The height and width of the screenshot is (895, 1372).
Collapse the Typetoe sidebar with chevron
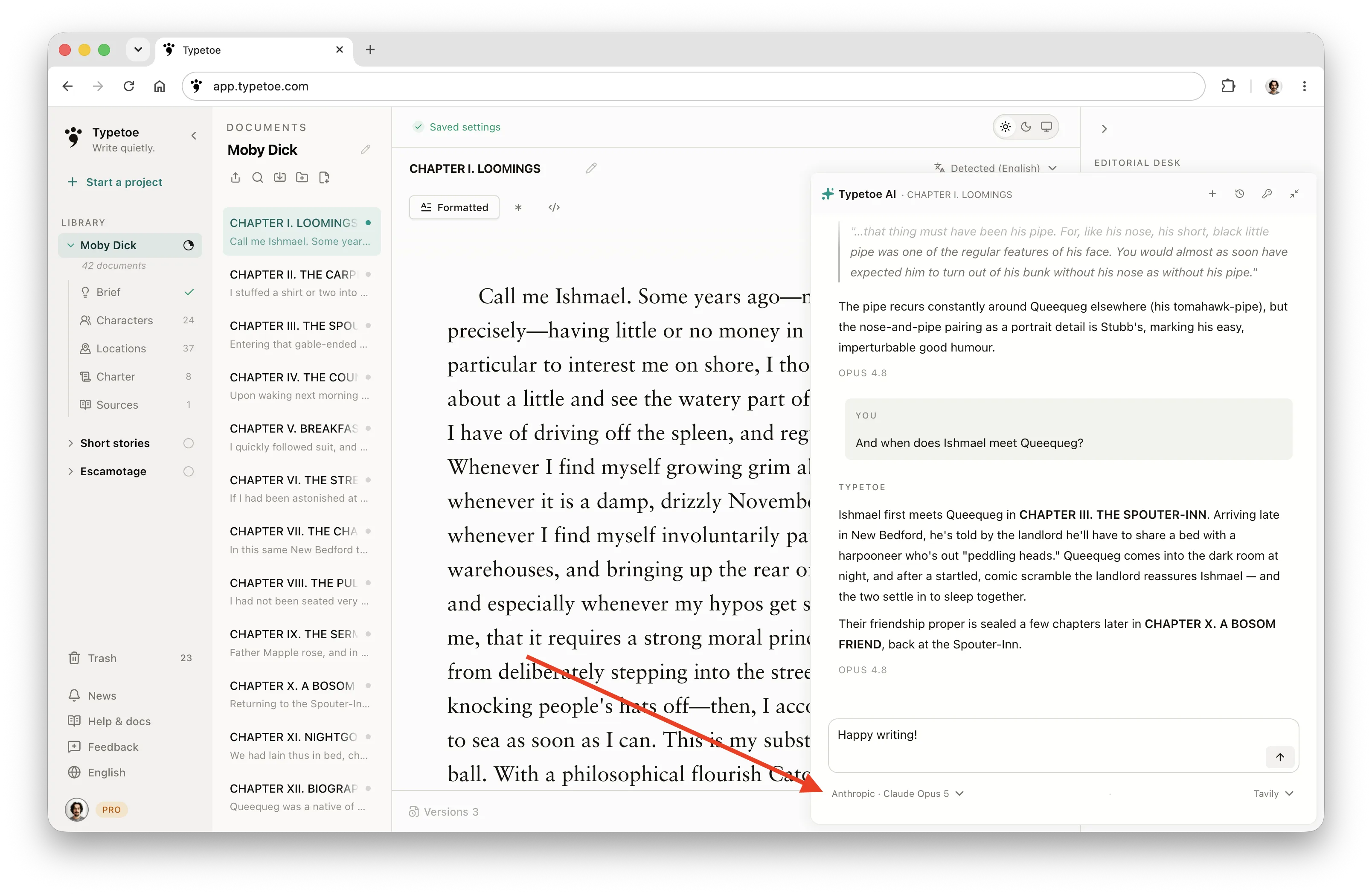click(x=194, y=136)
